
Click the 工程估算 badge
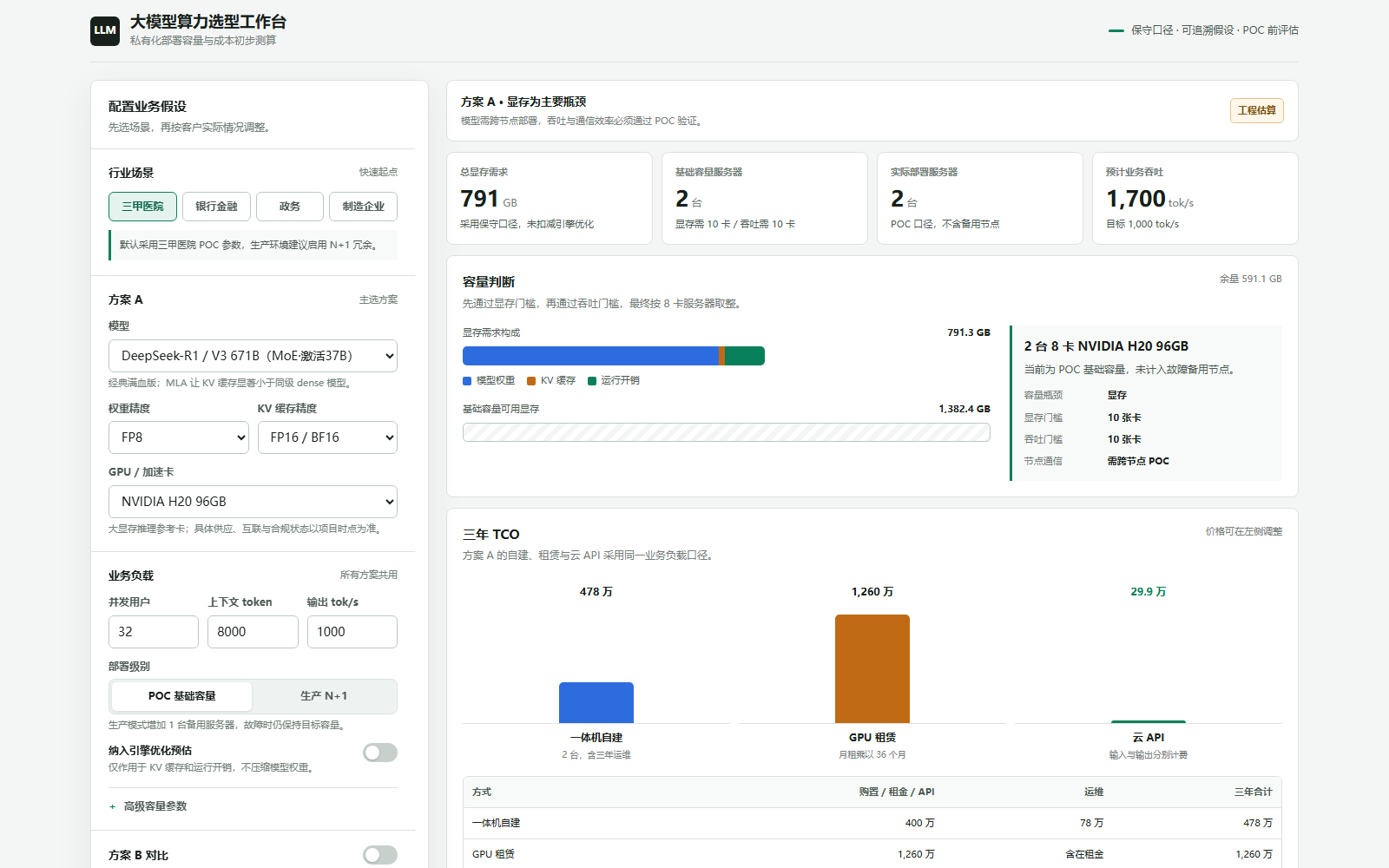(x=1257, y=110)
